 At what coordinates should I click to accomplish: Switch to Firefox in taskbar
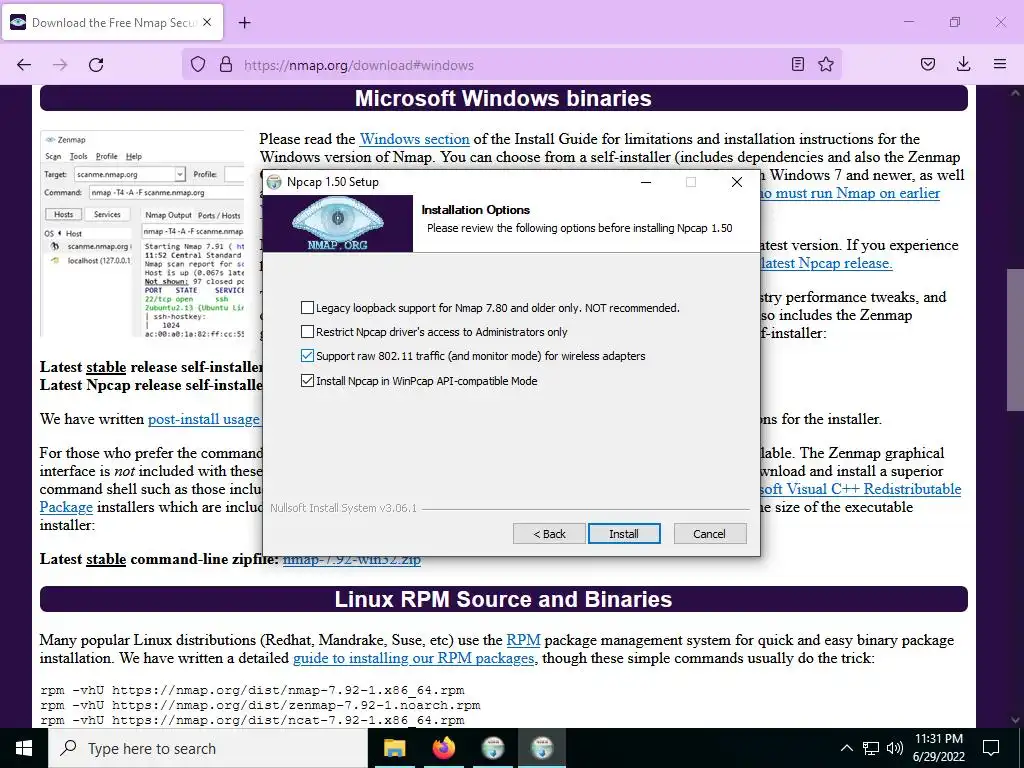coord(444,748)
